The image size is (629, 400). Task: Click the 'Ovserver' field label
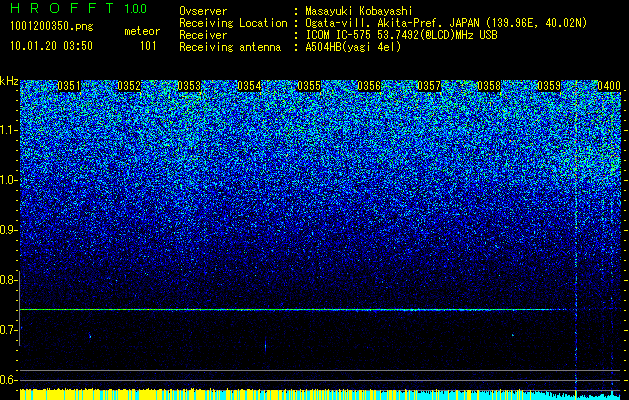click(x=203, y=11)
